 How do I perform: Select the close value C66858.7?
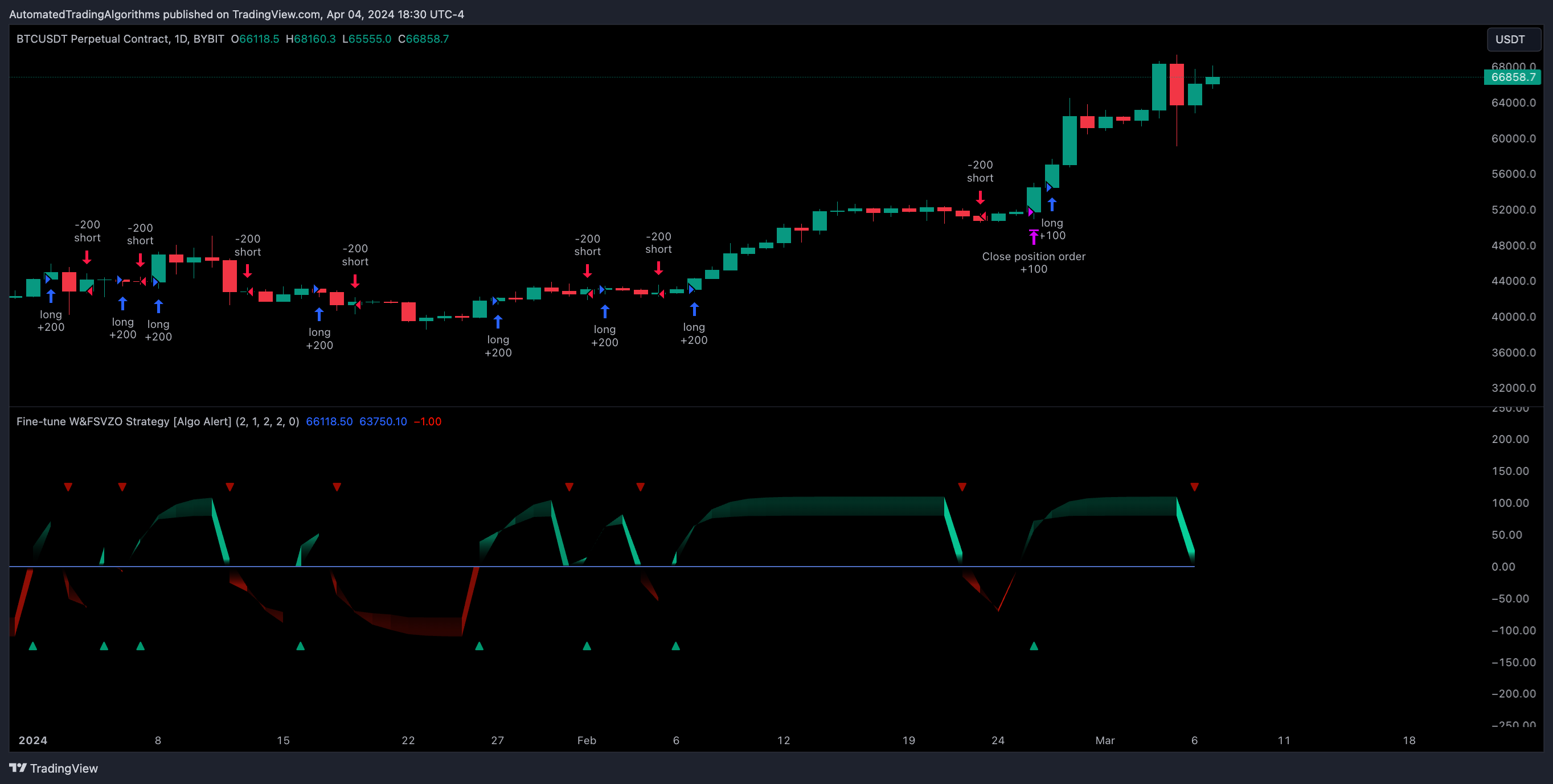(423, 39)
